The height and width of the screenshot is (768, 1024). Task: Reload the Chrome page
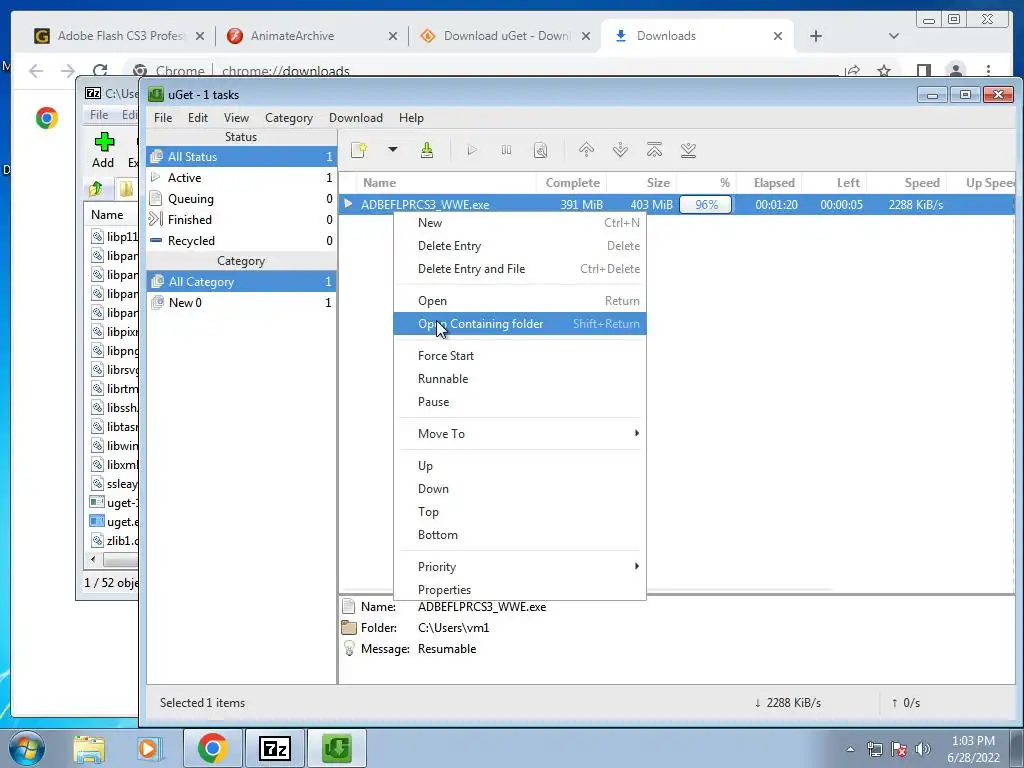coord(100,71)
